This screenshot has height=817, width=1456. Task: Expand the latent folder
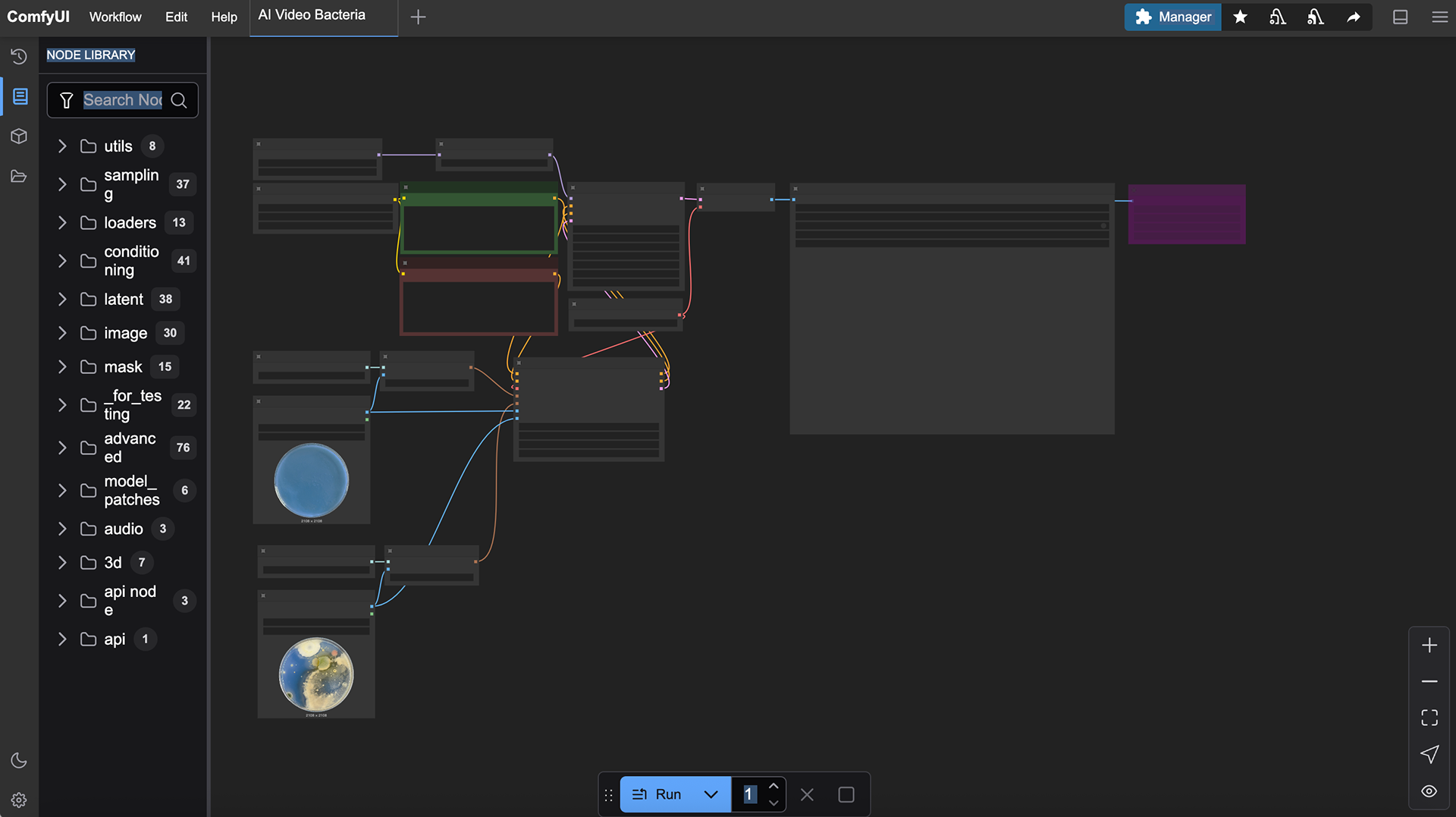pyautogui.click(x=62, y=299)
